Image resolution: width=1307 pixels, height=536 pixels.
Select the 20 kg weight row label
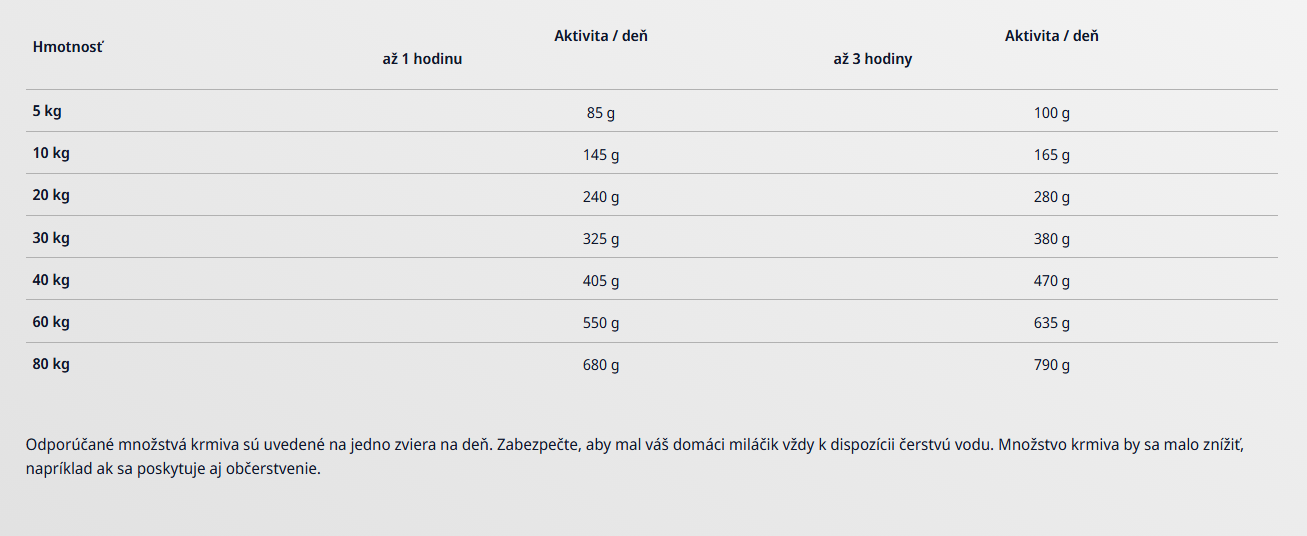point(51,195)
